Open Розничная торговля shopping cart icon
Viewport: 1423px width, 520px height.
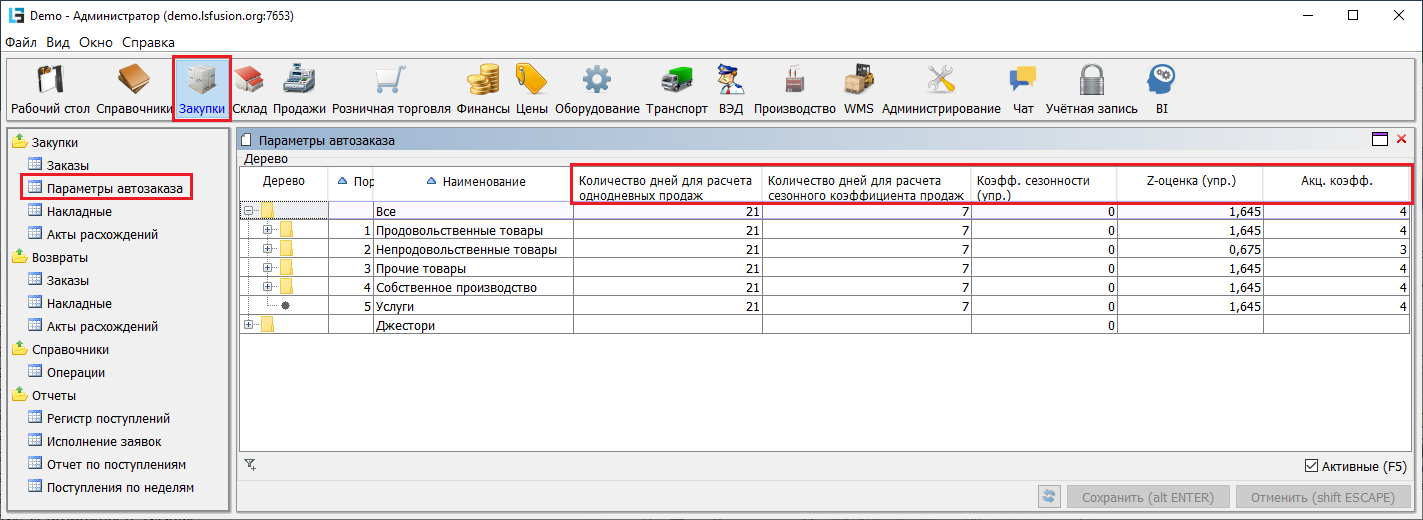(390, 80)
